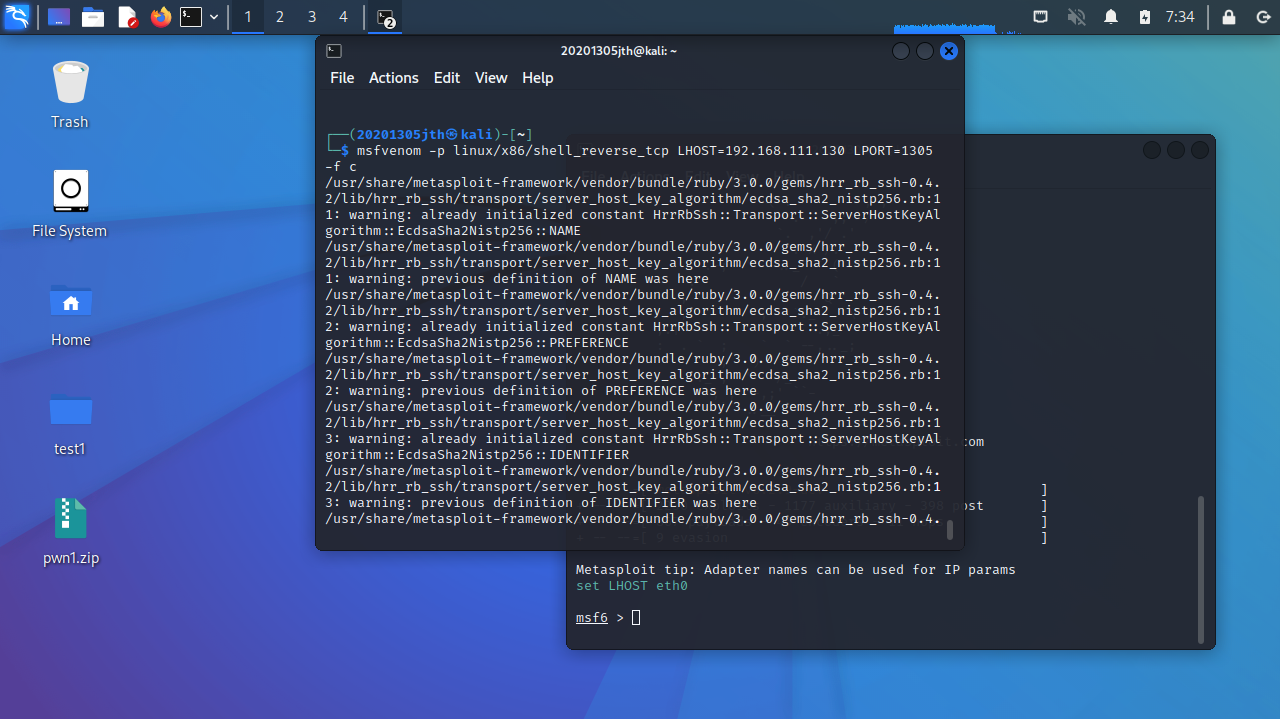Minimize the front terminal window
The image size is (1280, 719).
coord(901,51)
